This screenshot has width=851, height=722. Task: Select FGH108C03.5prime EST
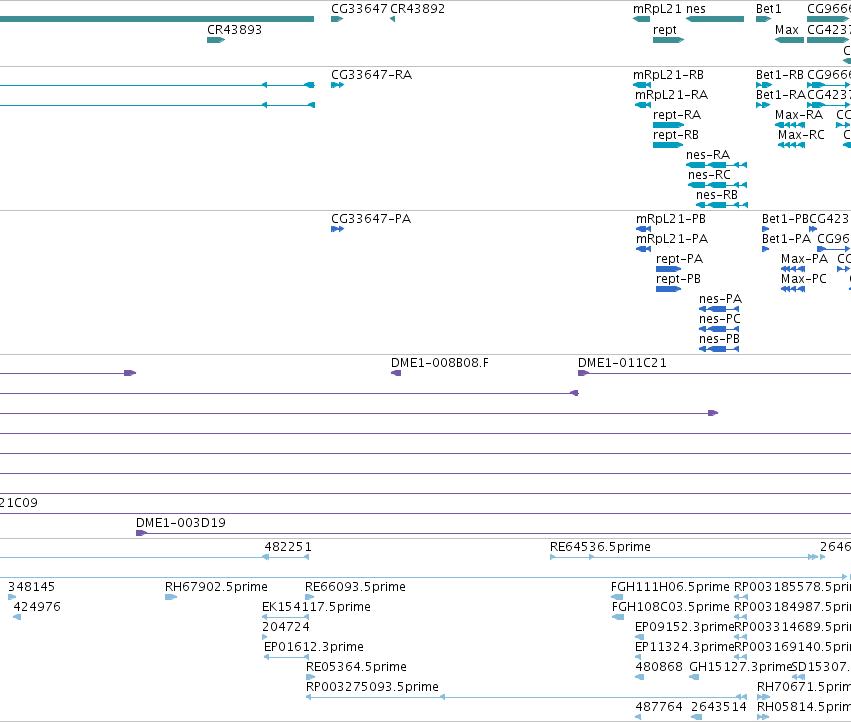[618, 617]
